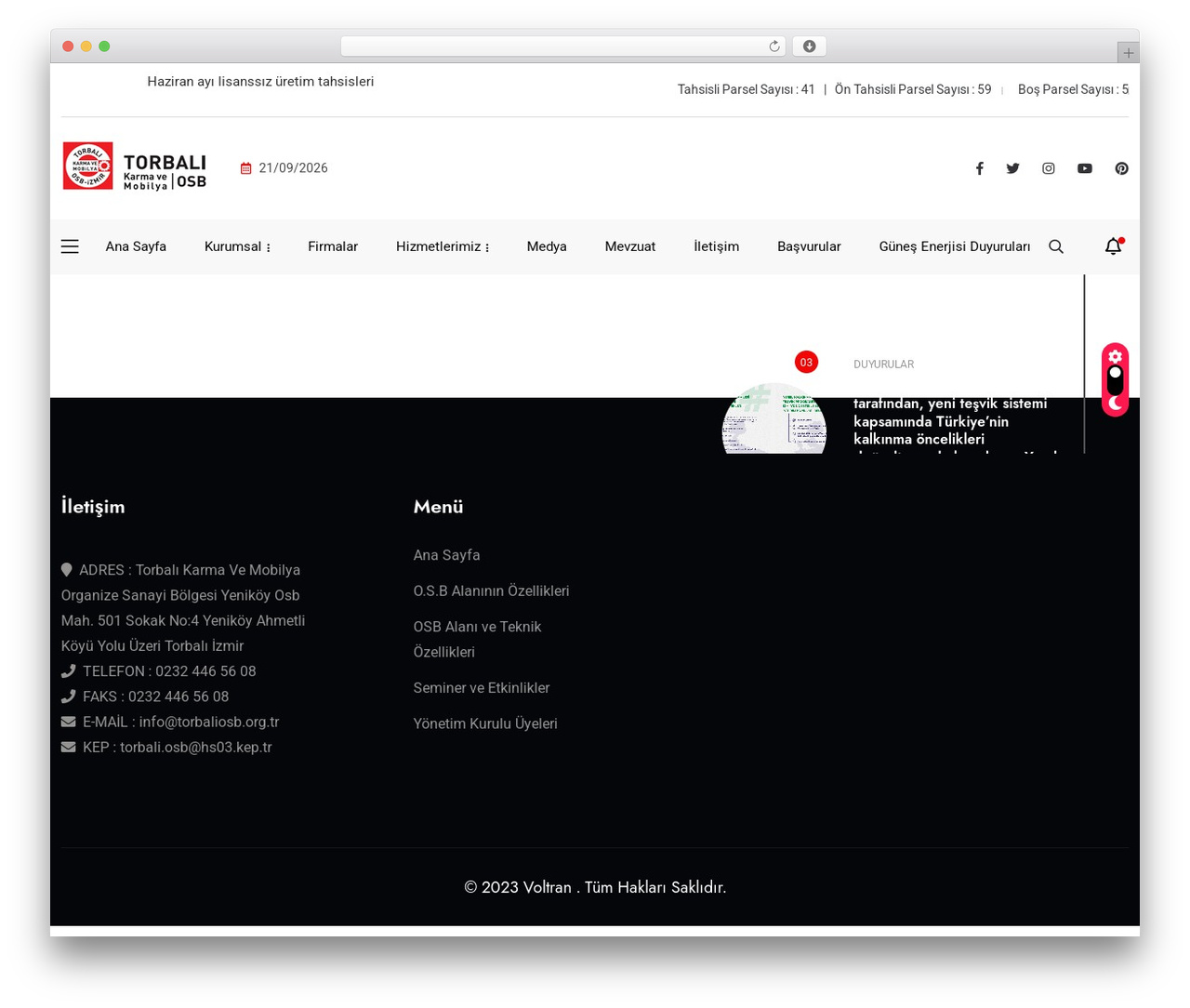Open the İletişim menu item
This screenshot has width=1190, height=1008.
coord(716,246)
